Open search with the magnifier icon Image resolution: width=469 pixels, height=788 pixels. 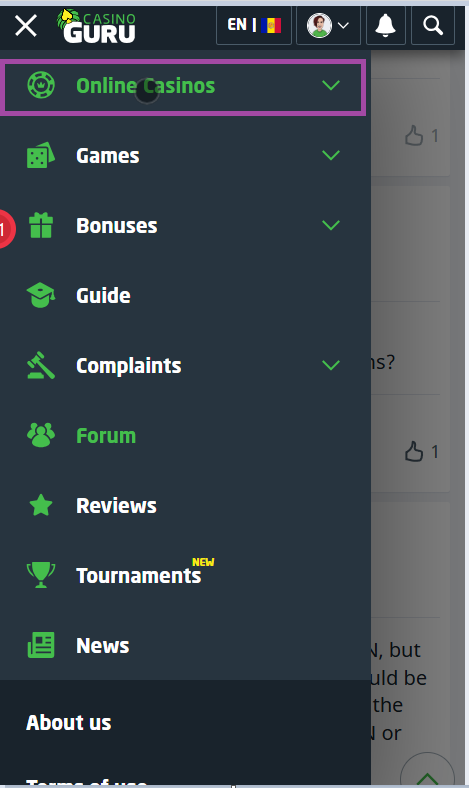(433, 25)
